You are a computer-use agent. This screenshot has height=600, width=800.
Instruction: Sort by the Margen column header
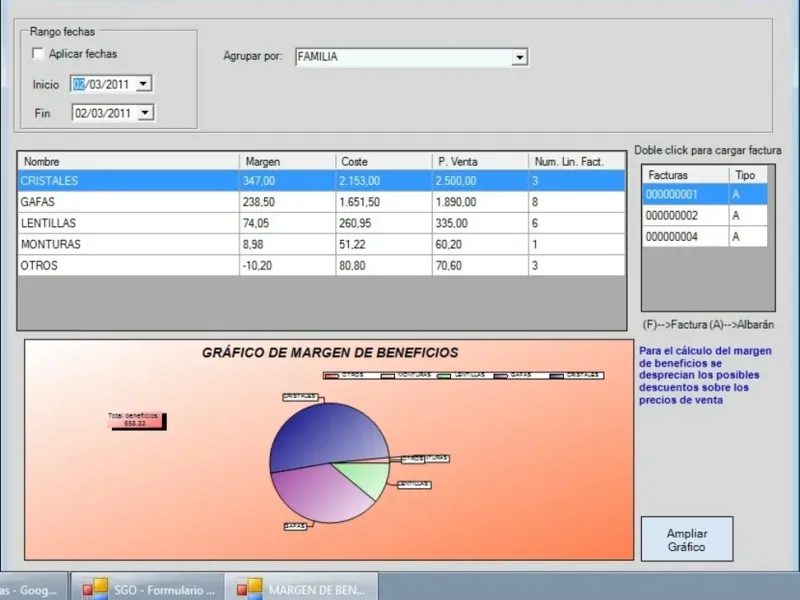click(x=287, y=162)
